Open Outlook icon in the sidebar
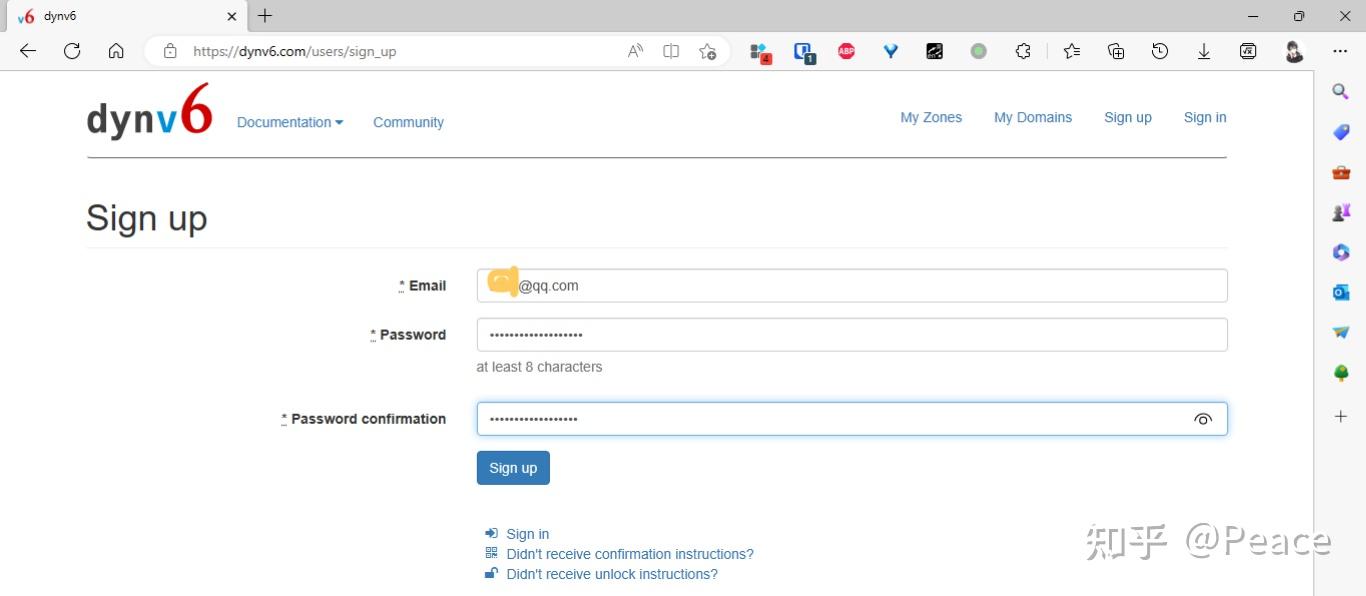The height and width of the screenshot is (596, 1366). point(1341,292)
